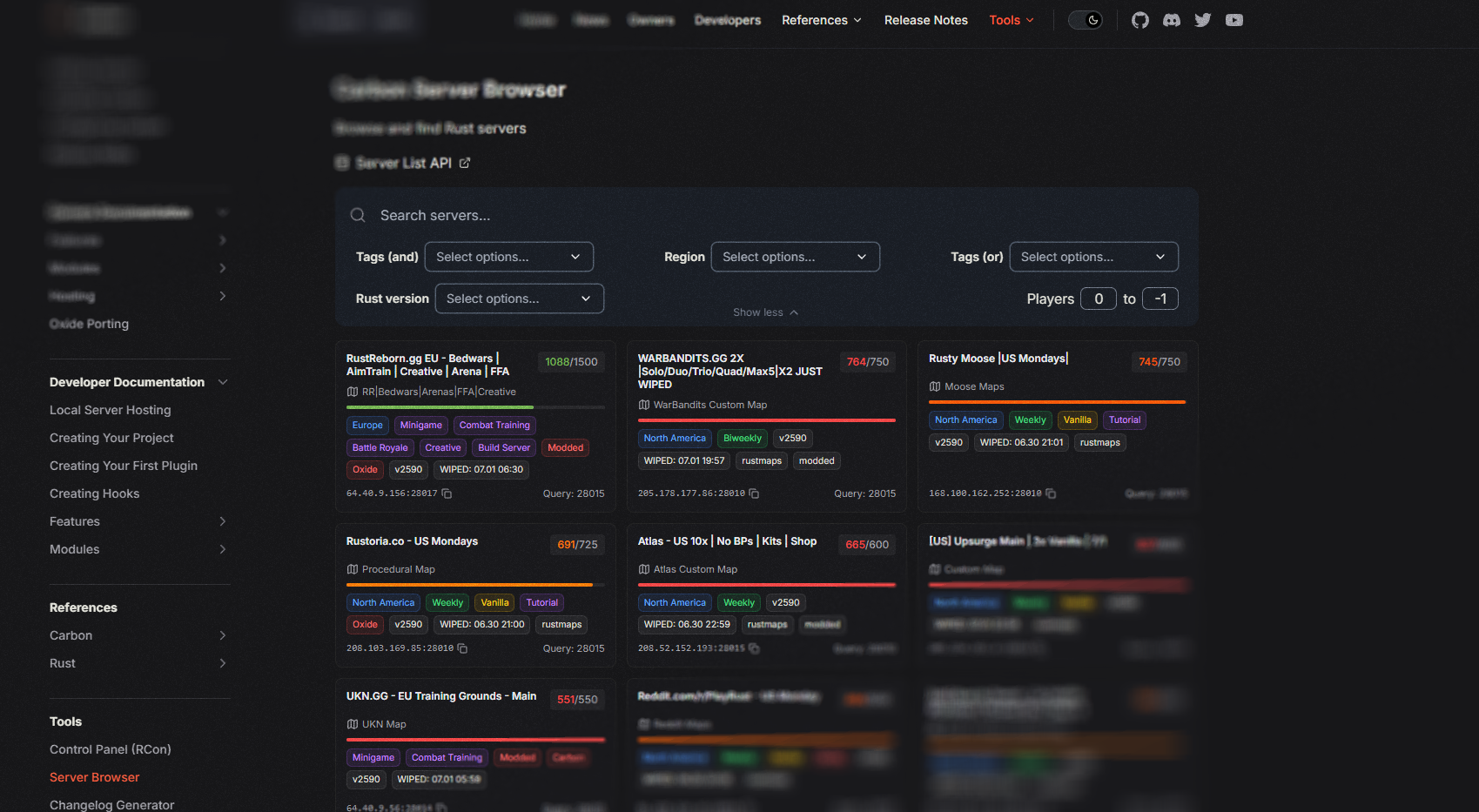Open the Tags (or) dropdown
The height and width of the screenshot is (812, 1479).
(x=1093, y=257)
